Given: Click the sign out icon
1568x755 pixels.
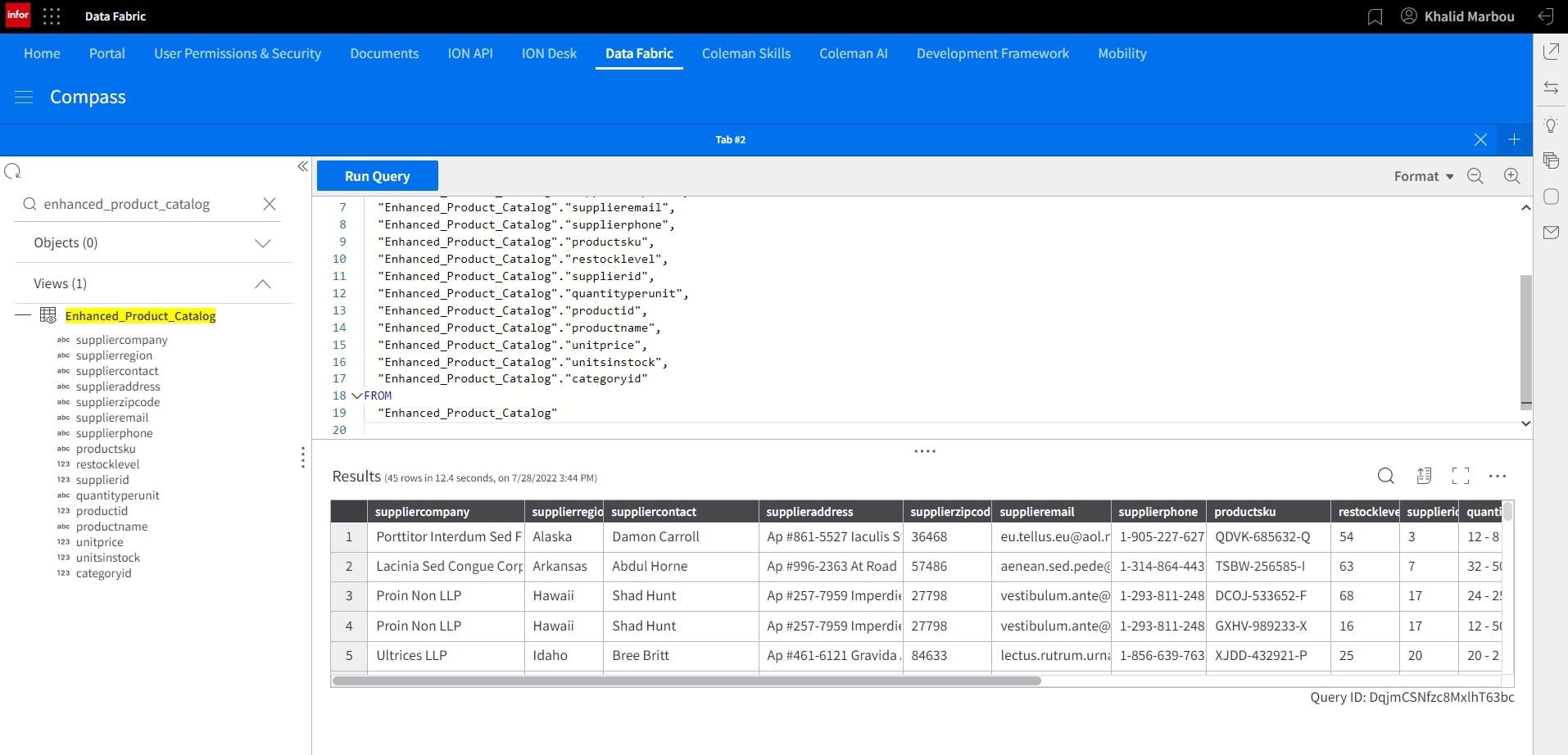Looking at the screenshot, I should [x=1546, y=16].
